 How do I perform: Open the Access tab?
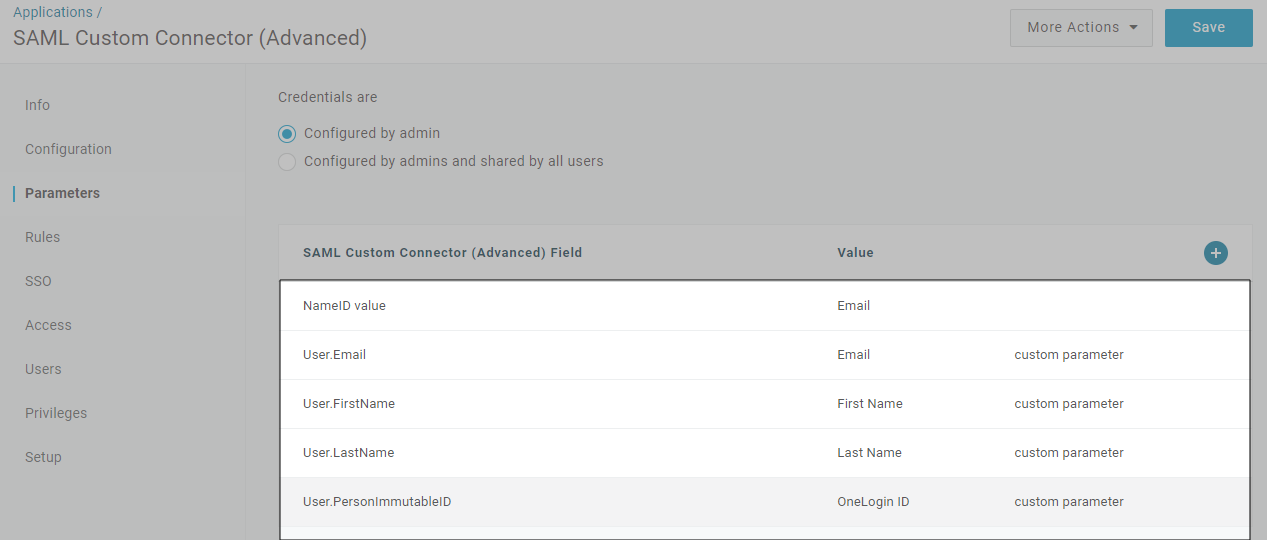tap(48, 325)
